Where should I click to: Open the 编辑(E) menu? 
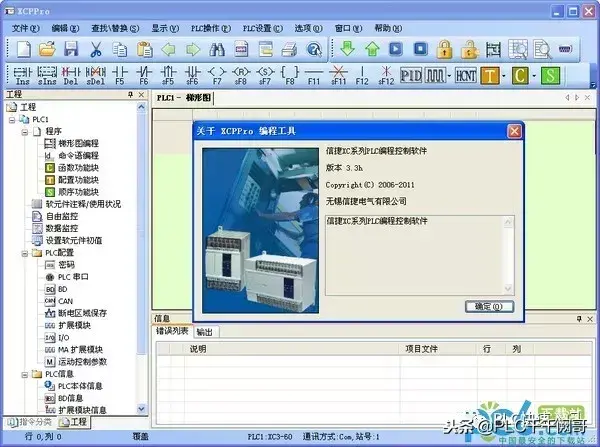click(65, 28)
